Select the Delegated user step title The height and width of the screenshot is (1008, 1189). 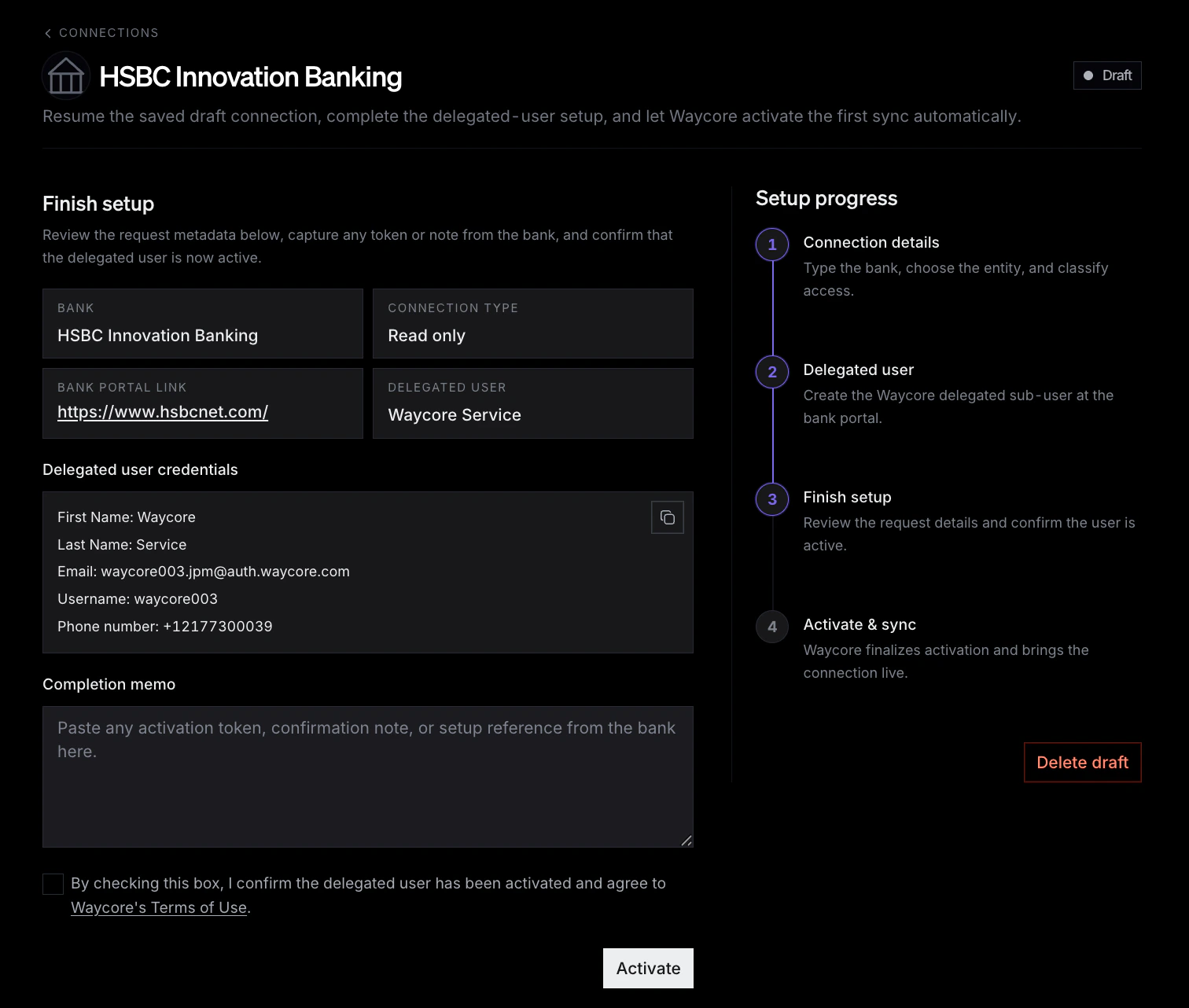click(x=858, y=370)
